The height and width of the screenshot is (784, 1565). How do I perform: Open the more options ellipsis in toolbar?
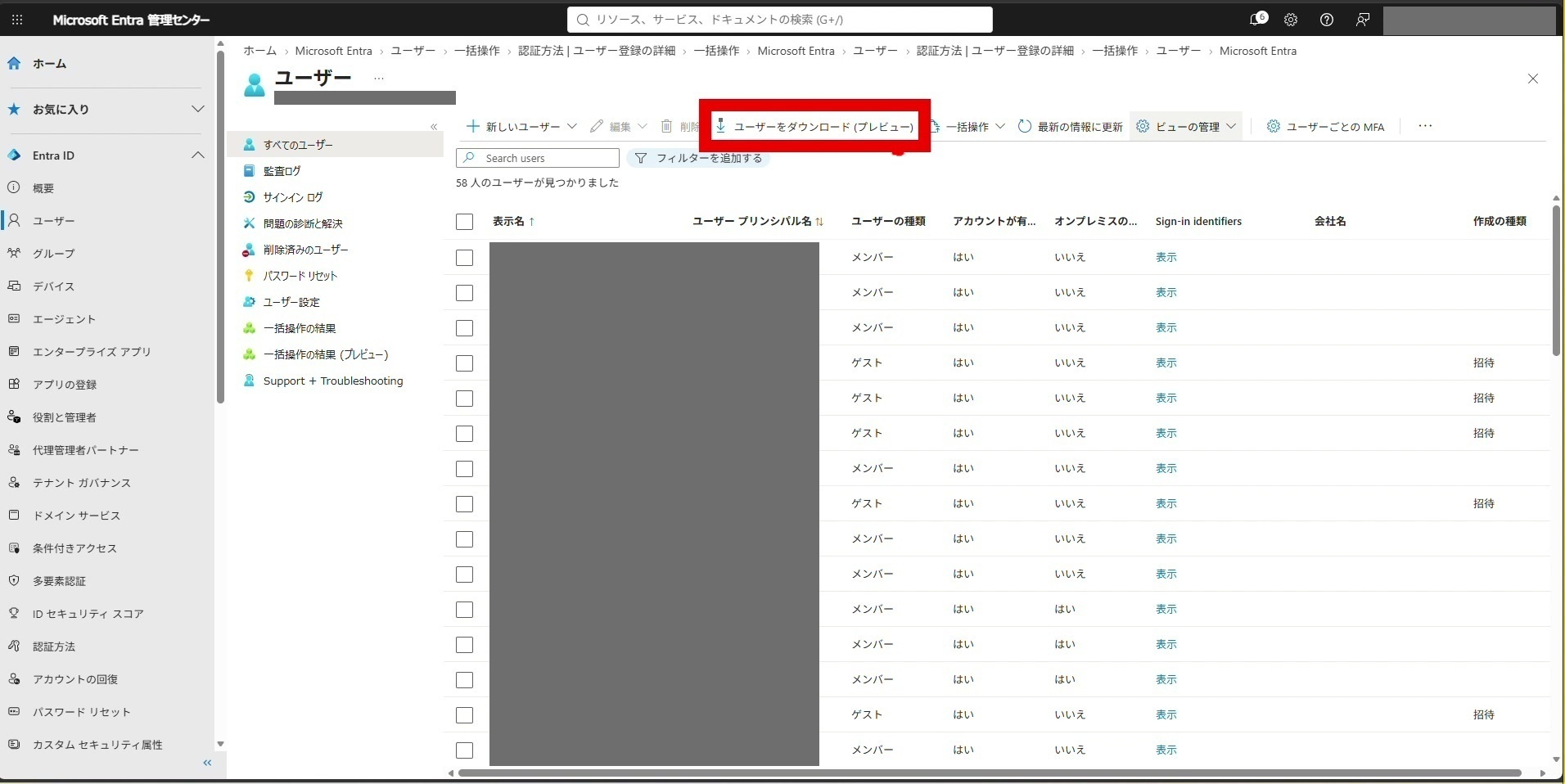click(1425, 126)
